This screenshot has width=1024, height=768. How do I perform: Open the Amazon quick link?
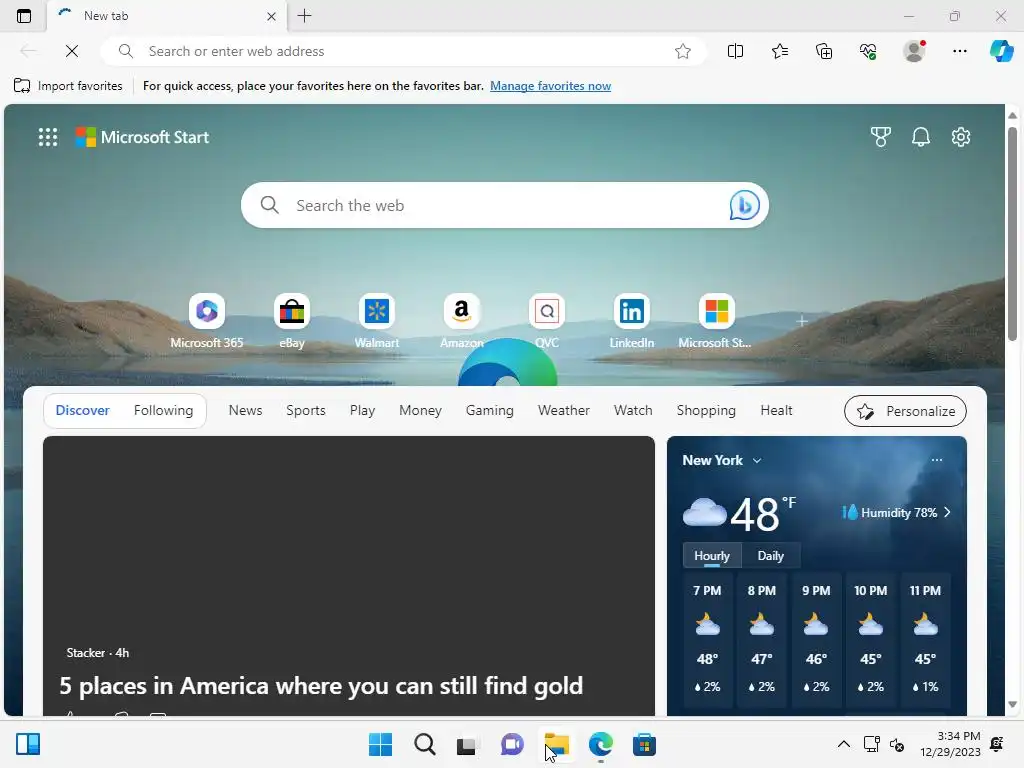(462, 321)
